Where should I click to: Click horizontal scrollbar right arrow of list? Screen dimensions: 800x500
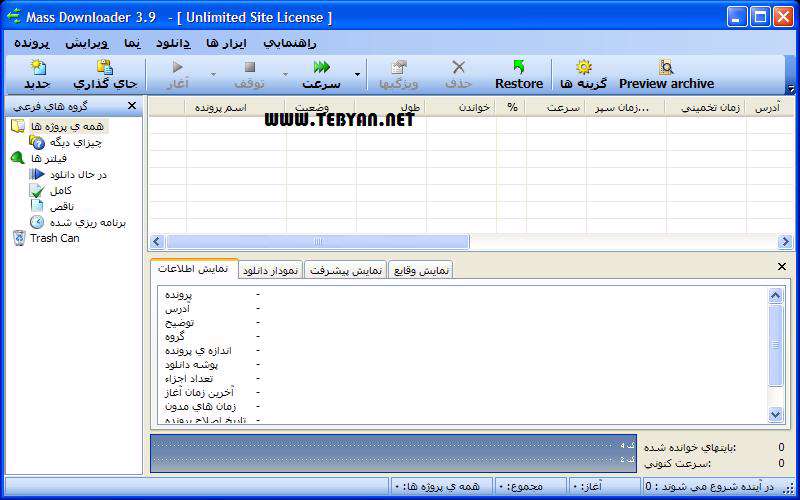(785, 241)
